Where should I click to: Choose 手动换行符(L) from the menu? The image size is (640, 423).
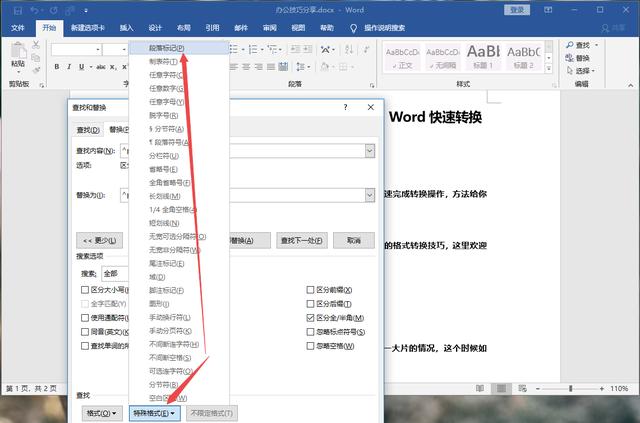point(179,317)
